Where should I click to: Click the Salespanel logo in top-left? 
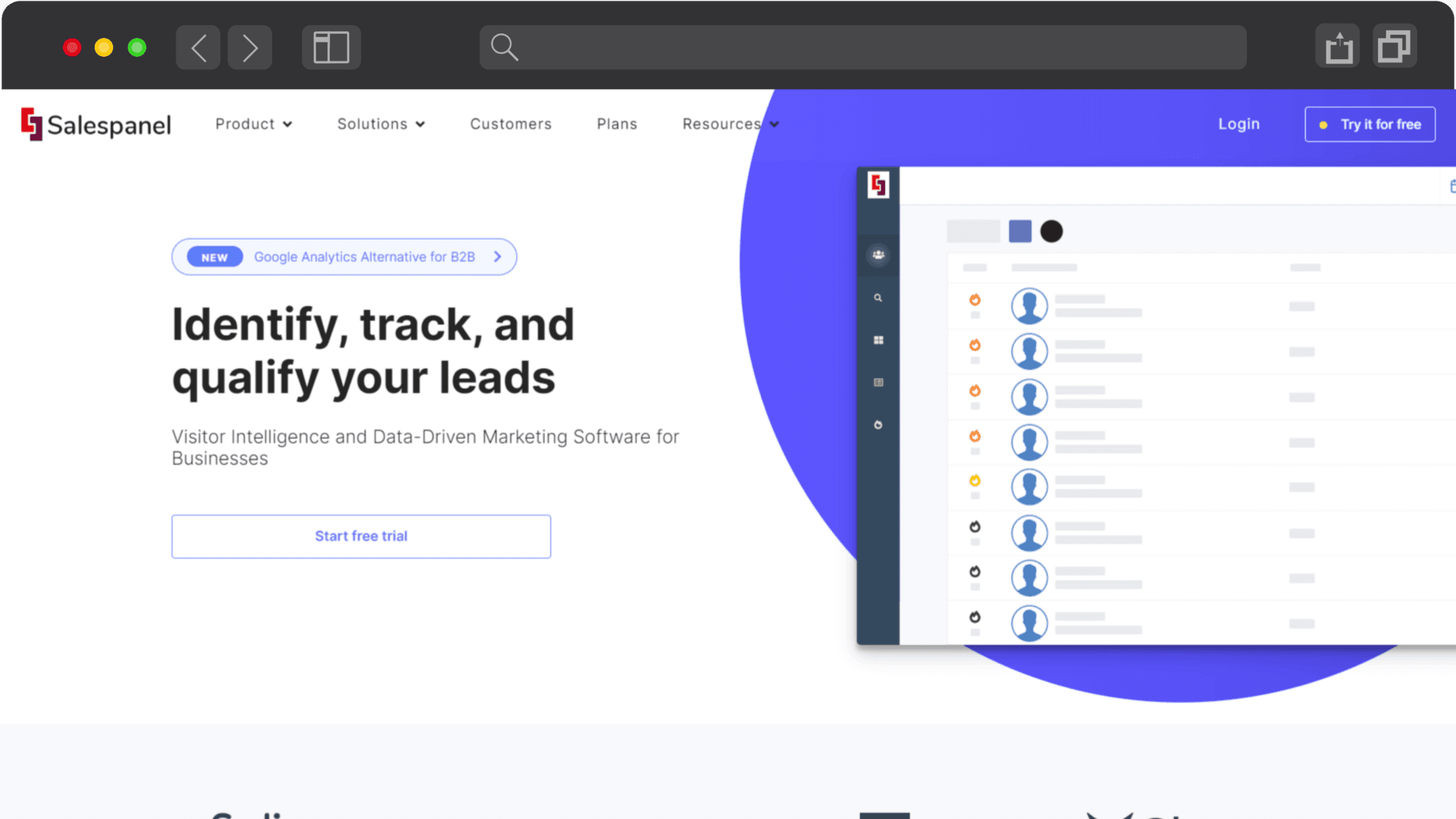[96, 124]
